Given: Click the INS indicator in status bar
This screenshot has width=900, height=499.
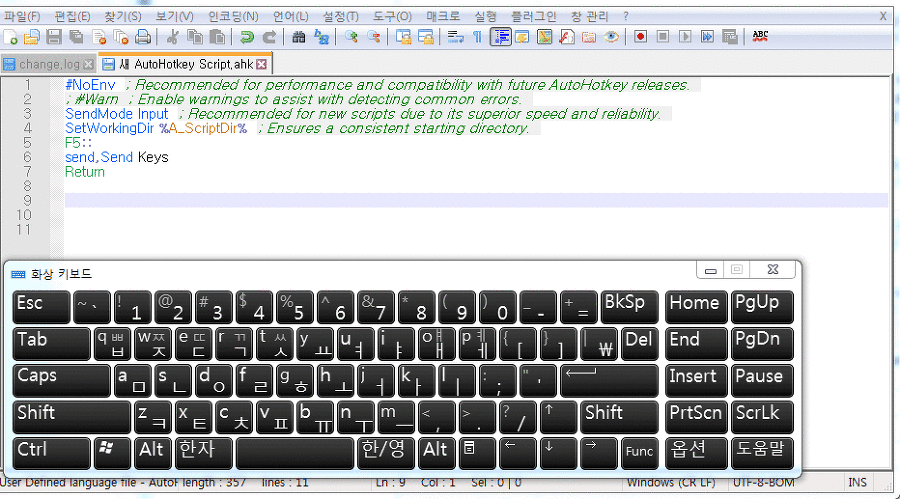Looking at the screenshot, I should (x=858, y=482).
